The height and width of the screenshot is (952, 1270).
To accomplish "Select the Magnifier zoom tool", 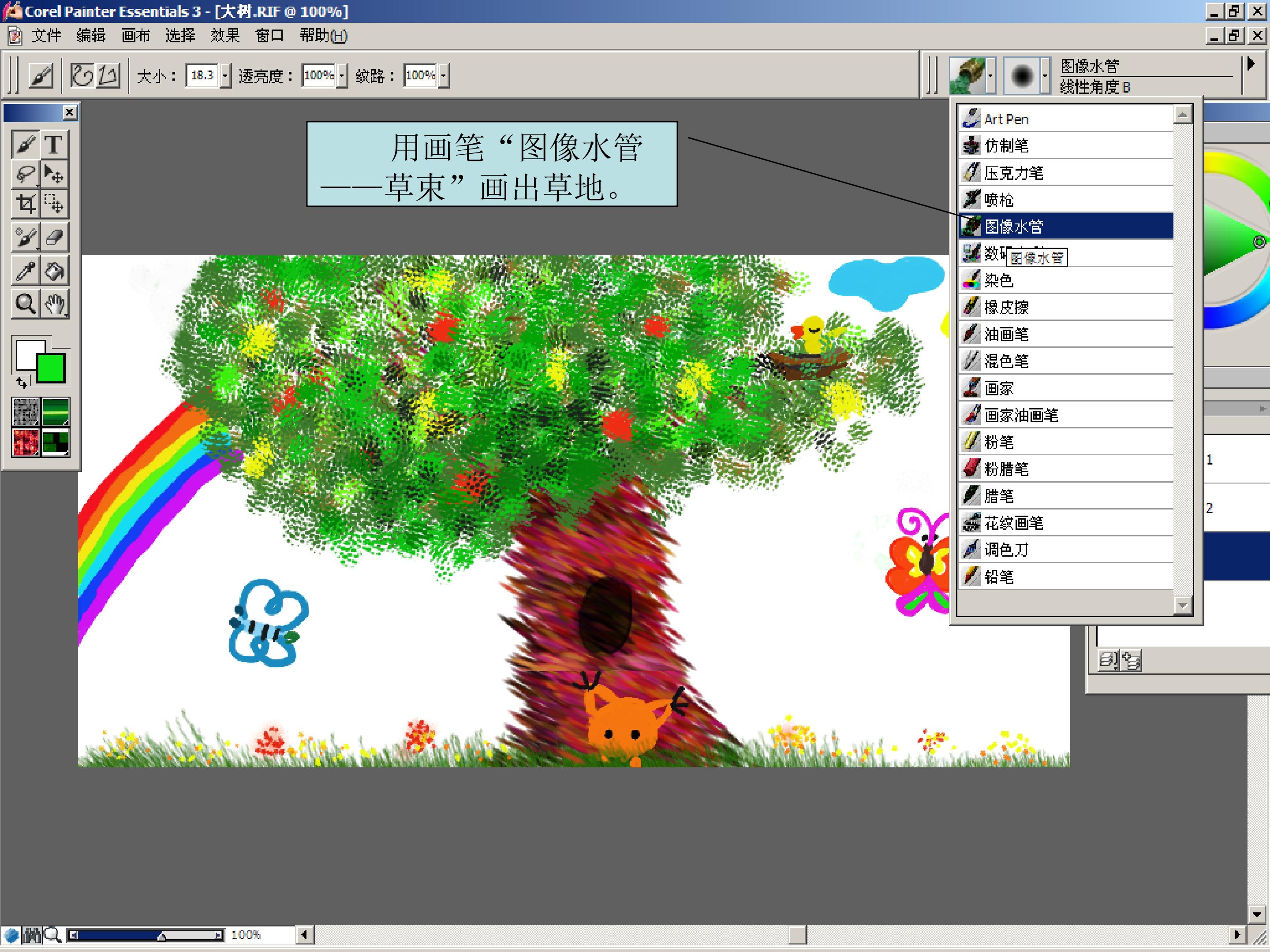I will [25, 304].
